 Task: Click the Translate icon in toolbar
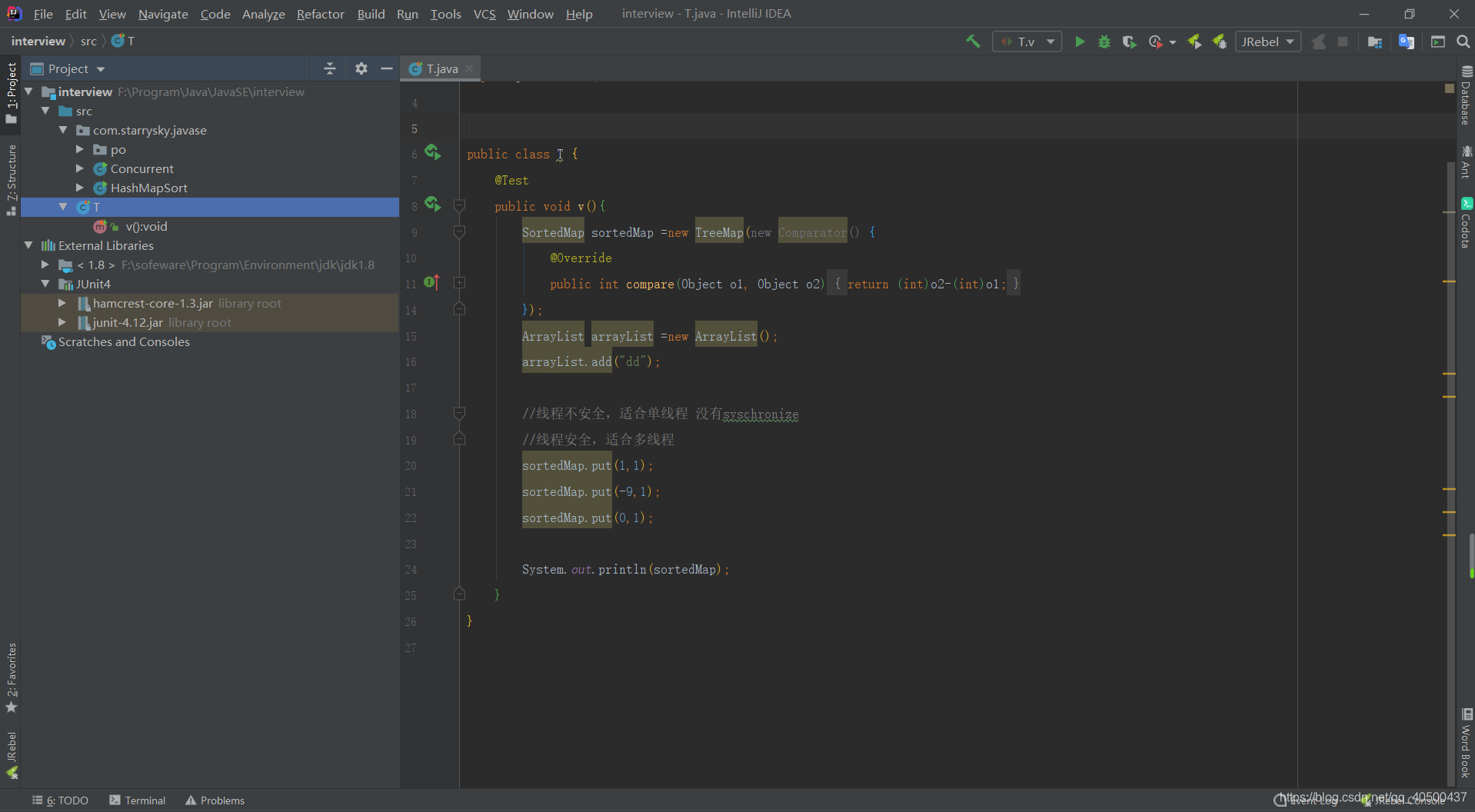pyautogui.click(x=1406, y=42)
